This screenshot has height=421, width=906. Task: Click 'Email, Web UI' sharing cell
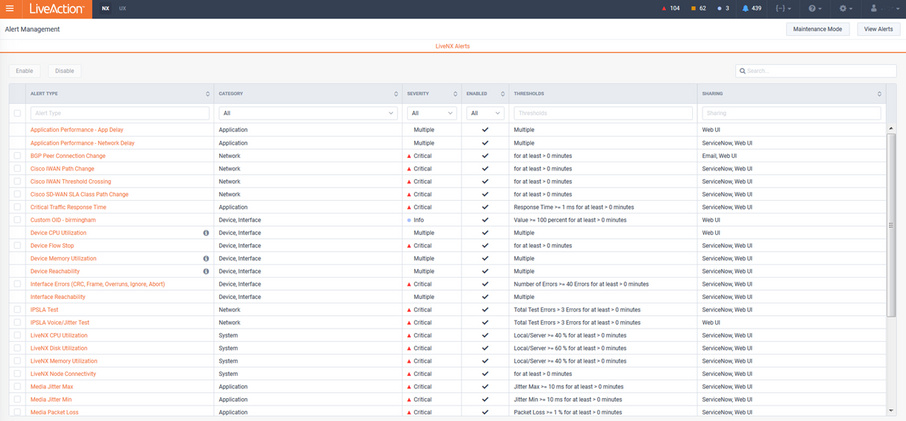point(719,156)
